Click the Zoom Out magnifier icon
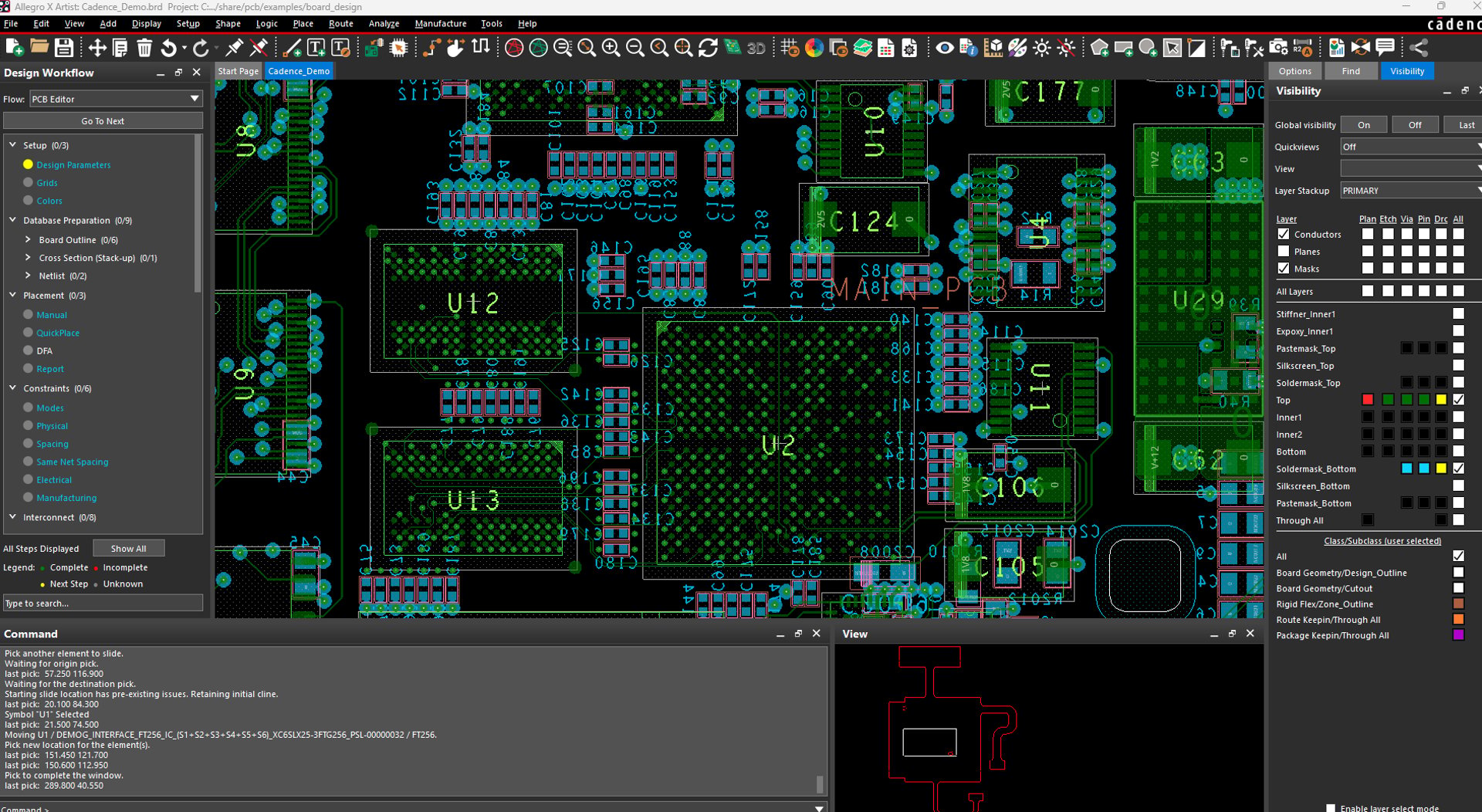Viewport: 1482px width, 812px height. 635,48
